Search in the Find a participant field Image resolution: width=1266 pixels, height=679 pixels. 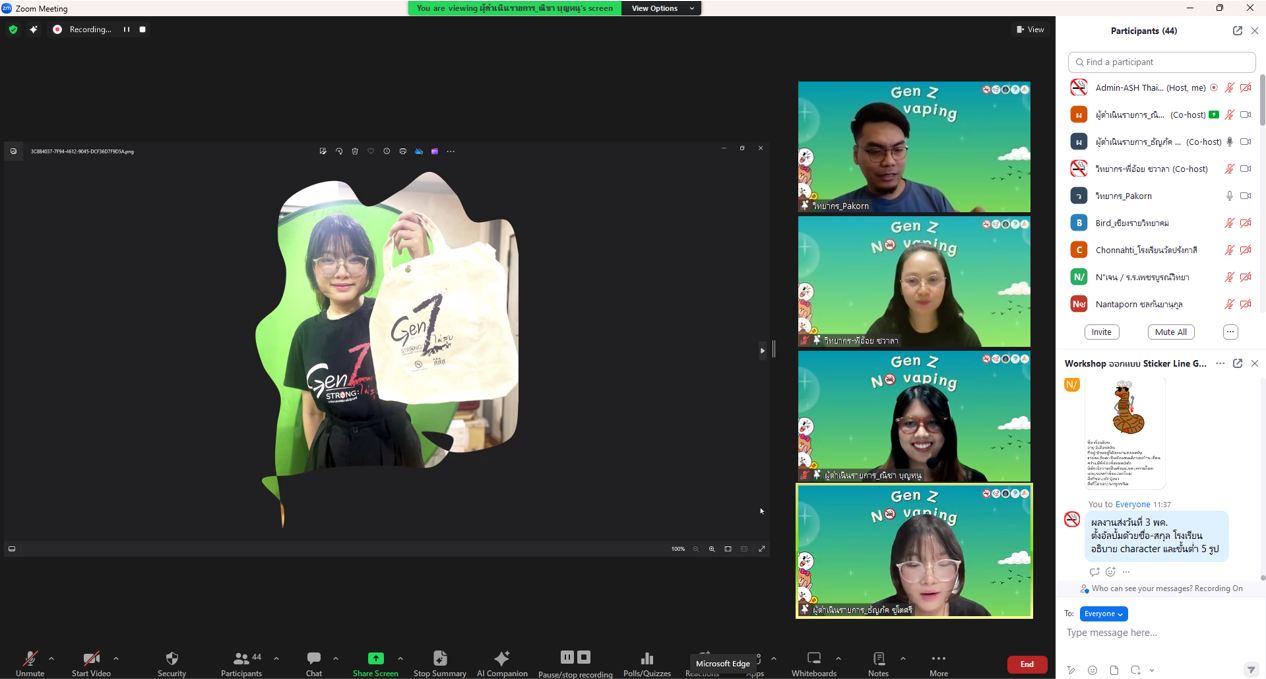click(1162, 62)
